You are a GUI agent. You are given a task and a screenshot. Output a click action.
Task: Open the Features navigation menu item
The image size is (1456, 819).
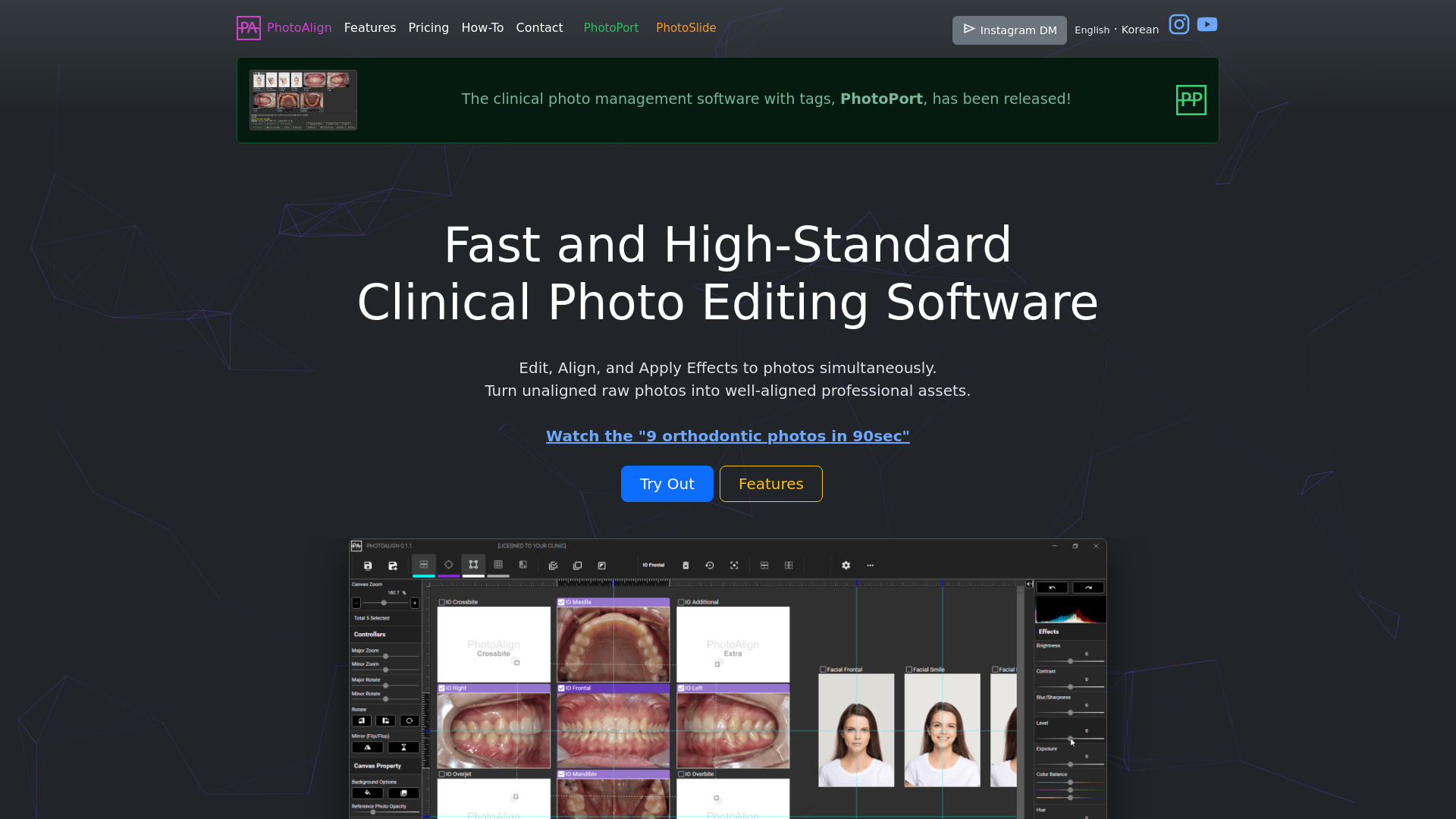pos(370,27)
